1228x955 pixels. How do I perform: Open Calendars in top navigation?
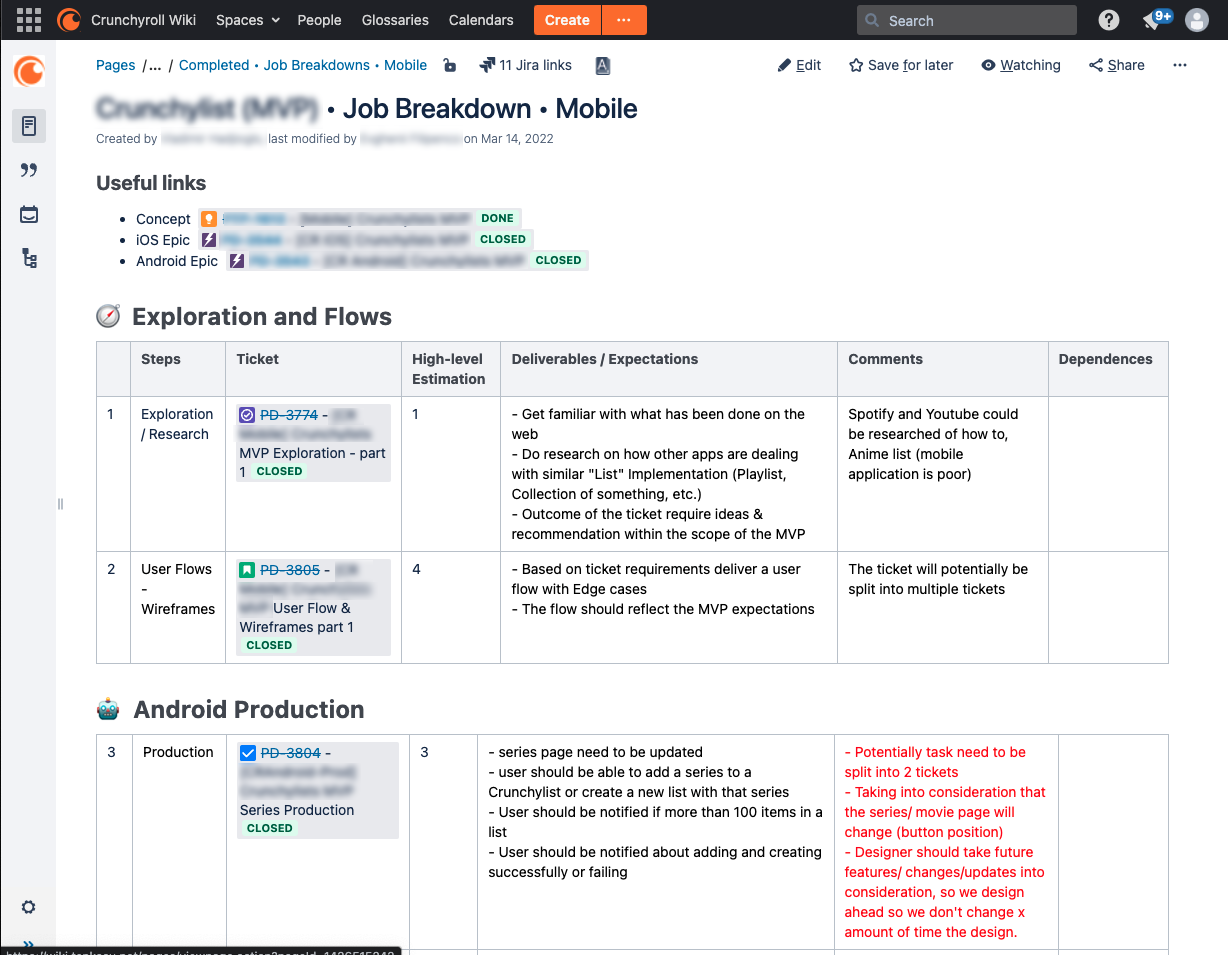pos(481,20)
